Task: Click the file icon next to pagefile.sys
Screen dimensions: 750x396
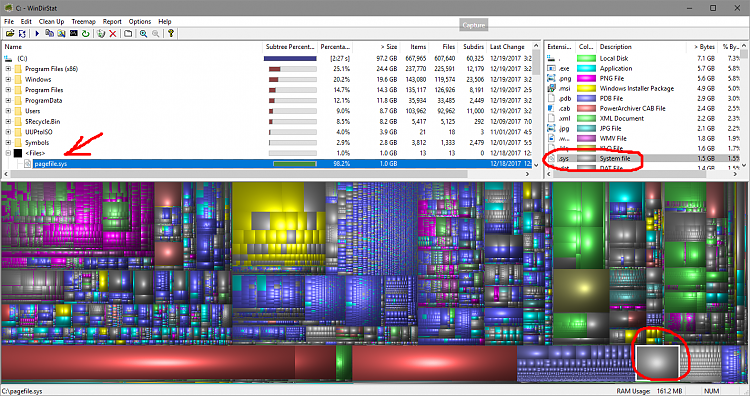Action: coord(27,164)
